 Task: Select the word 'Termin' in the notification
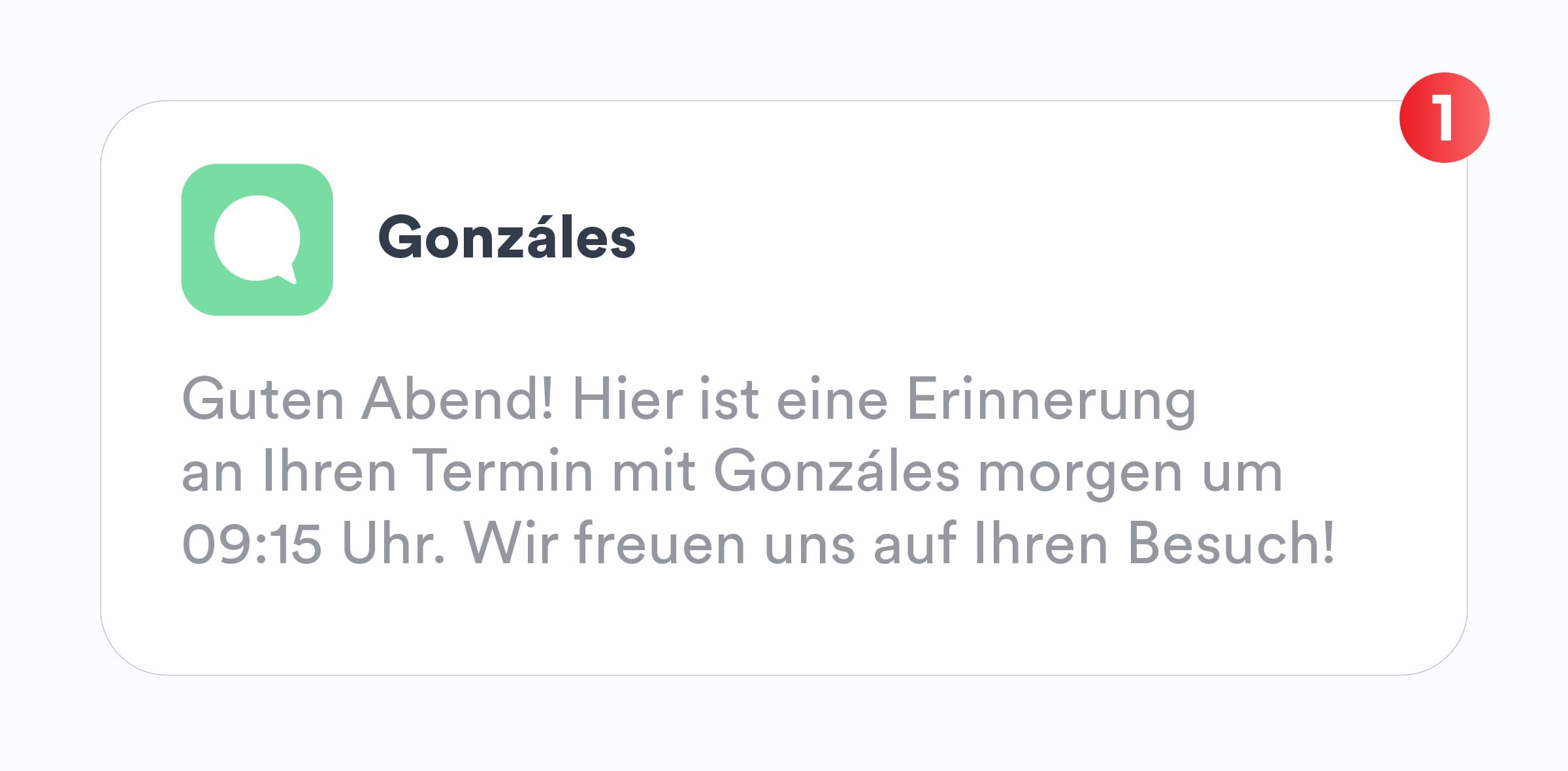pos(502,471)
